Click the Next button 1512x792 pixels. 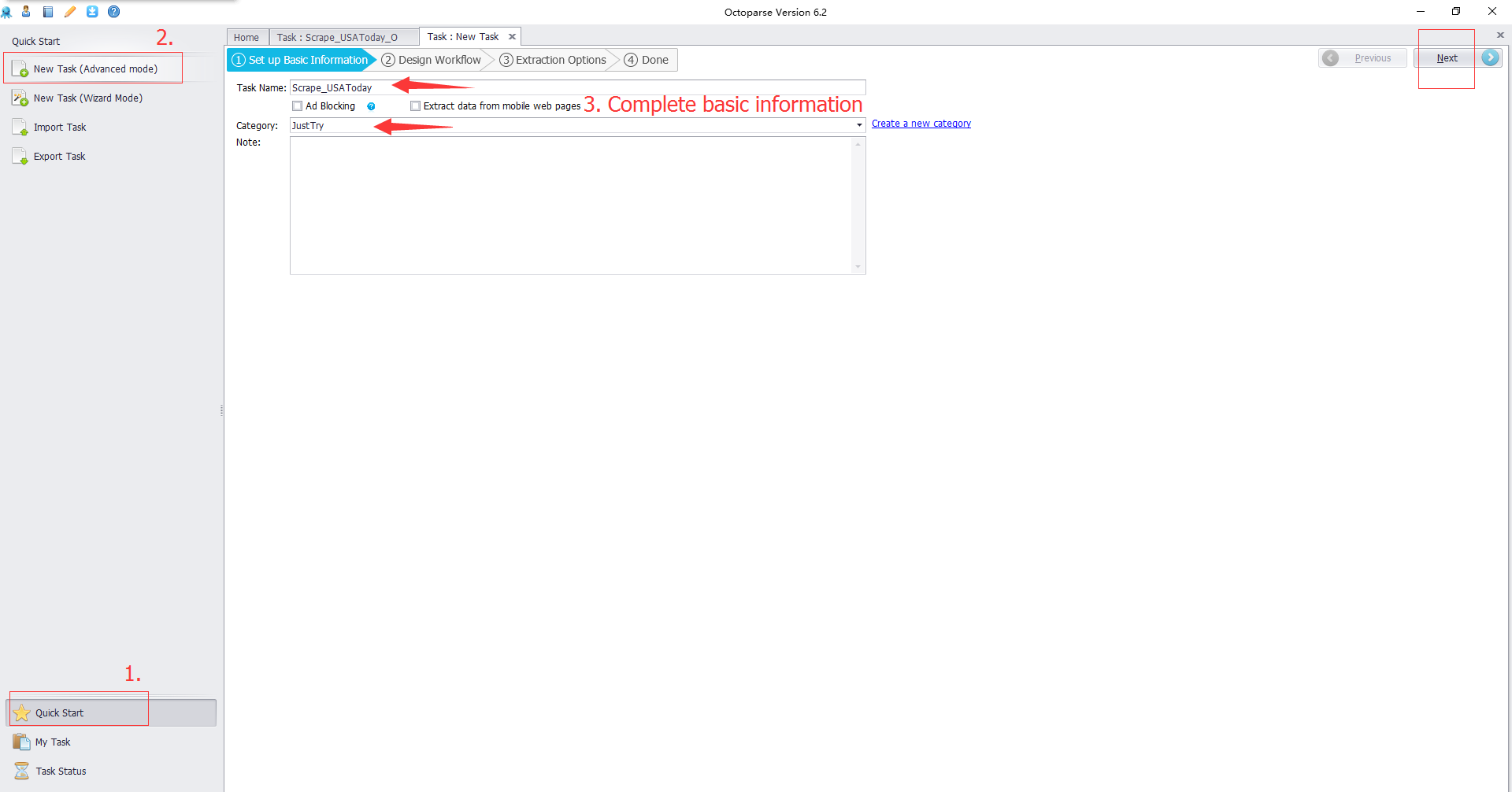point(1457,58)
